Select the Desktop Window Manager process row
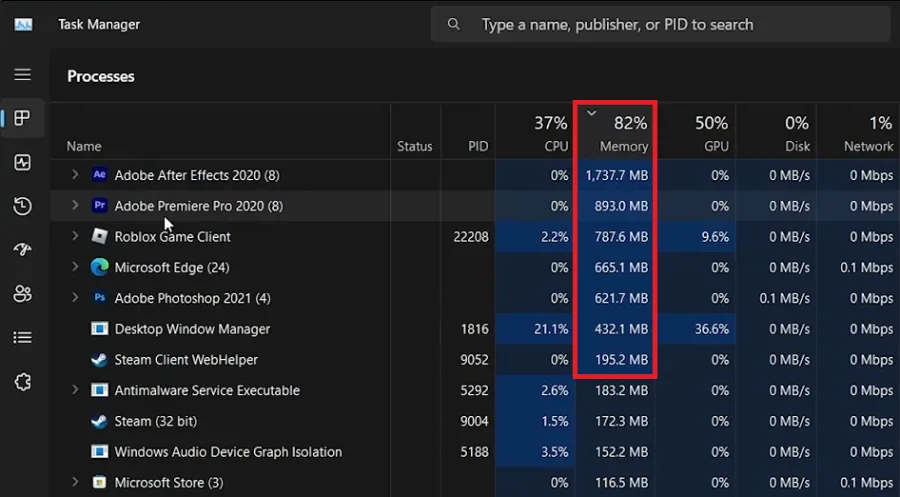This screenshot has height=497, width=900. (x=475, y=329)
